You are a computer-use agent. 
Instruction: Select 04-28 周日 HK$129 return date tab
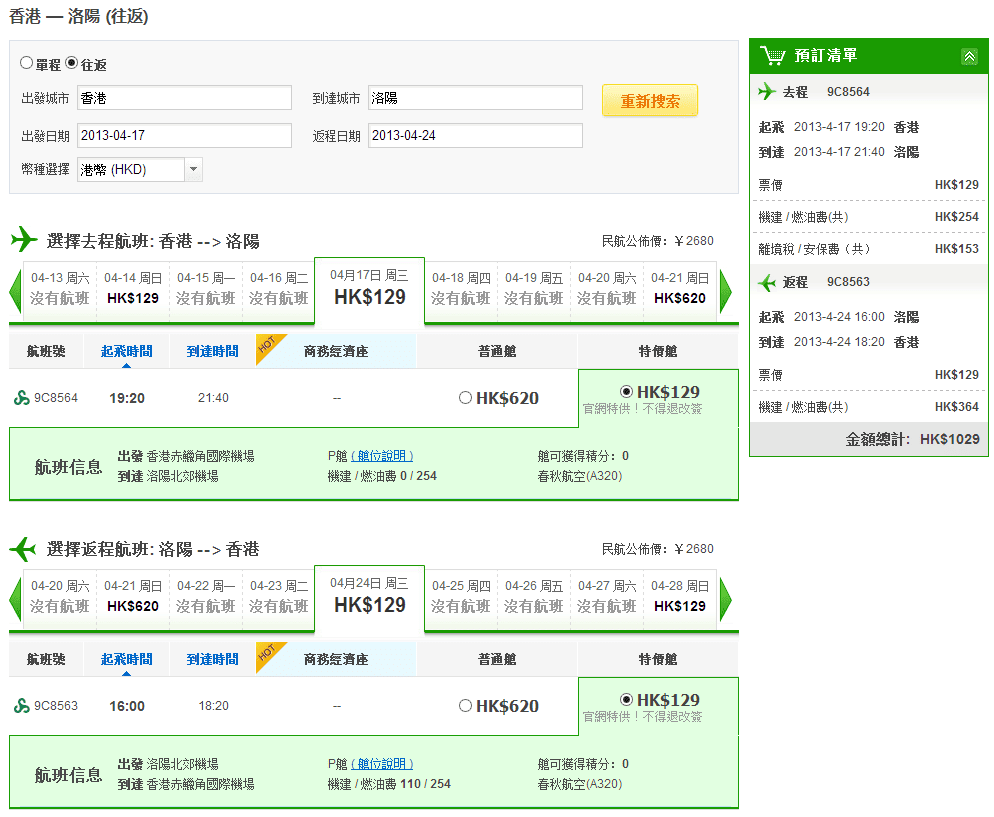[x=680, y=597]
